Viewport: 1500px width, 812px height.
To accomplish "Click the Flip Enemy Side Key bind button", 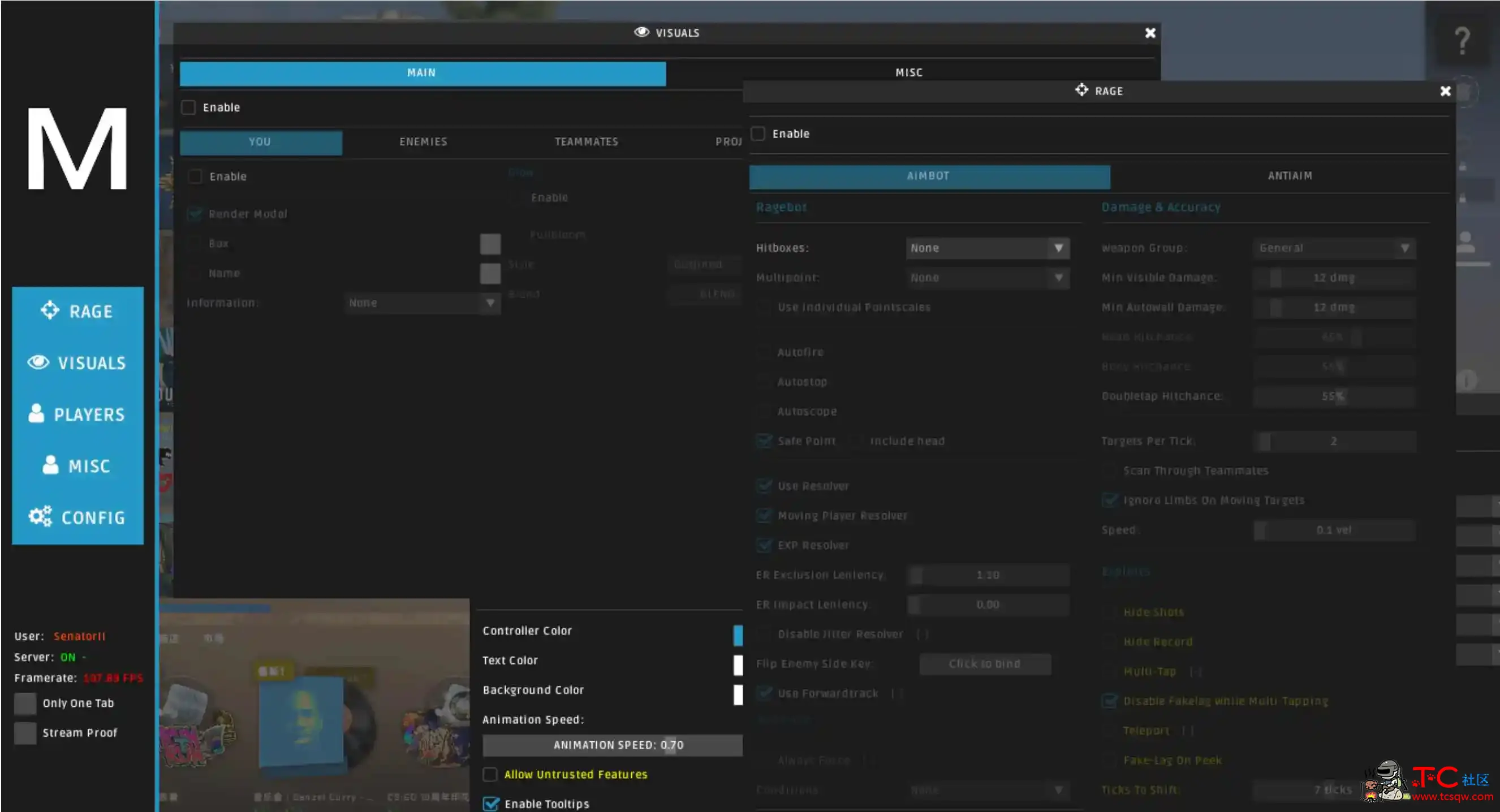I will pos(985,662).
